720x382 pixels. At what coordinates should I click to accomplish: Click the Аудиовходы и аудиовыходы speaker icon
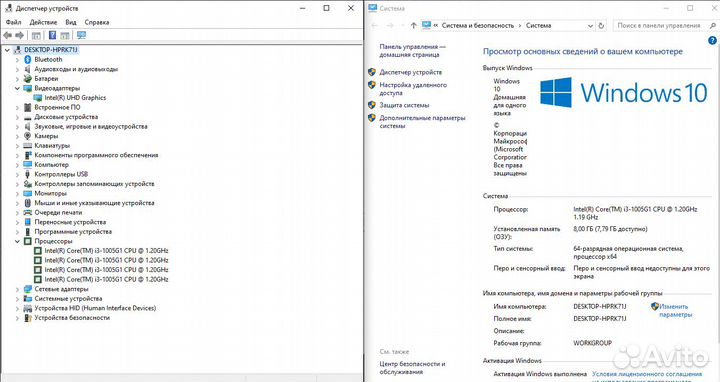click(x=28, y=69)
